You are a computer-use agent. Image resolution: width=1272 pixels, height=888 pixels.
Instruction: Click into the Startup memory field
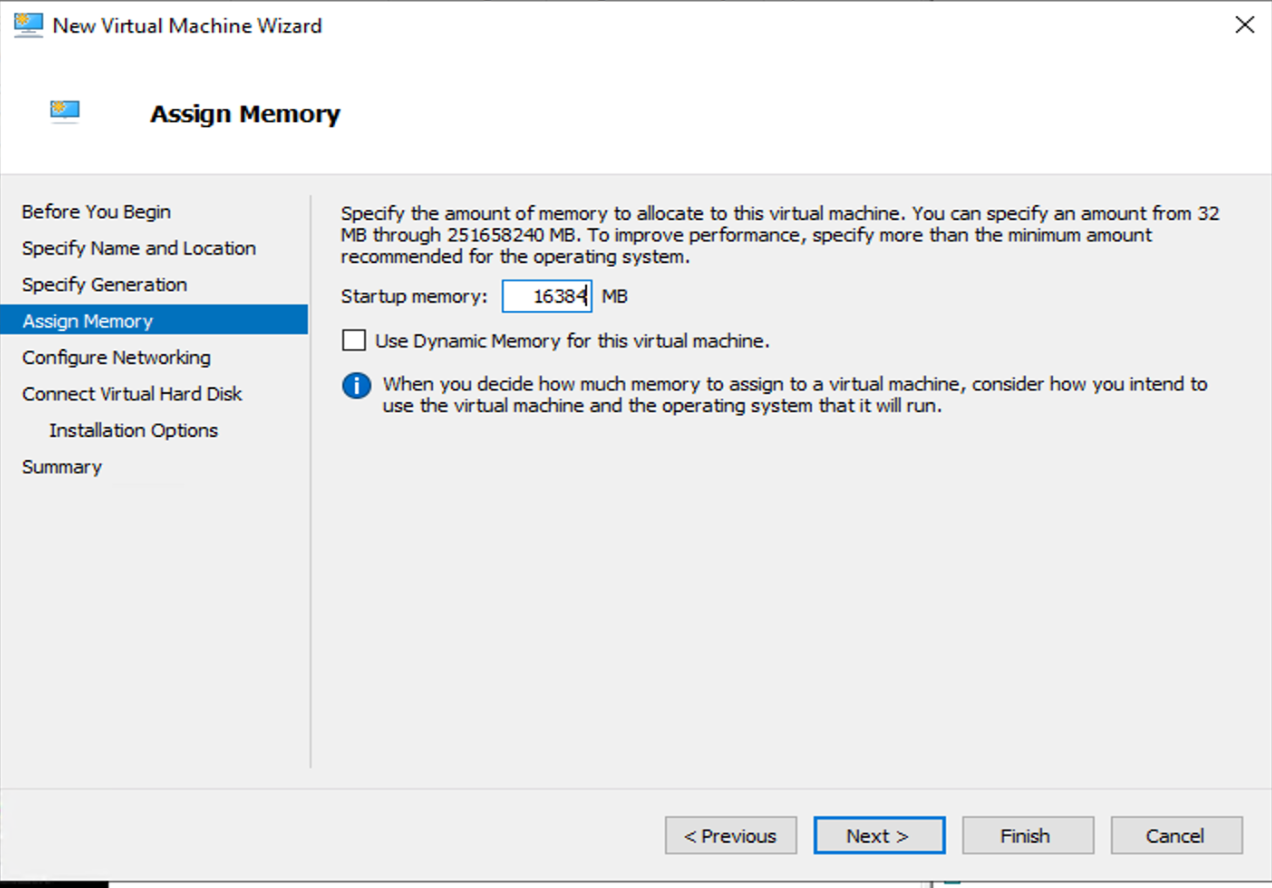click(546, 297)
